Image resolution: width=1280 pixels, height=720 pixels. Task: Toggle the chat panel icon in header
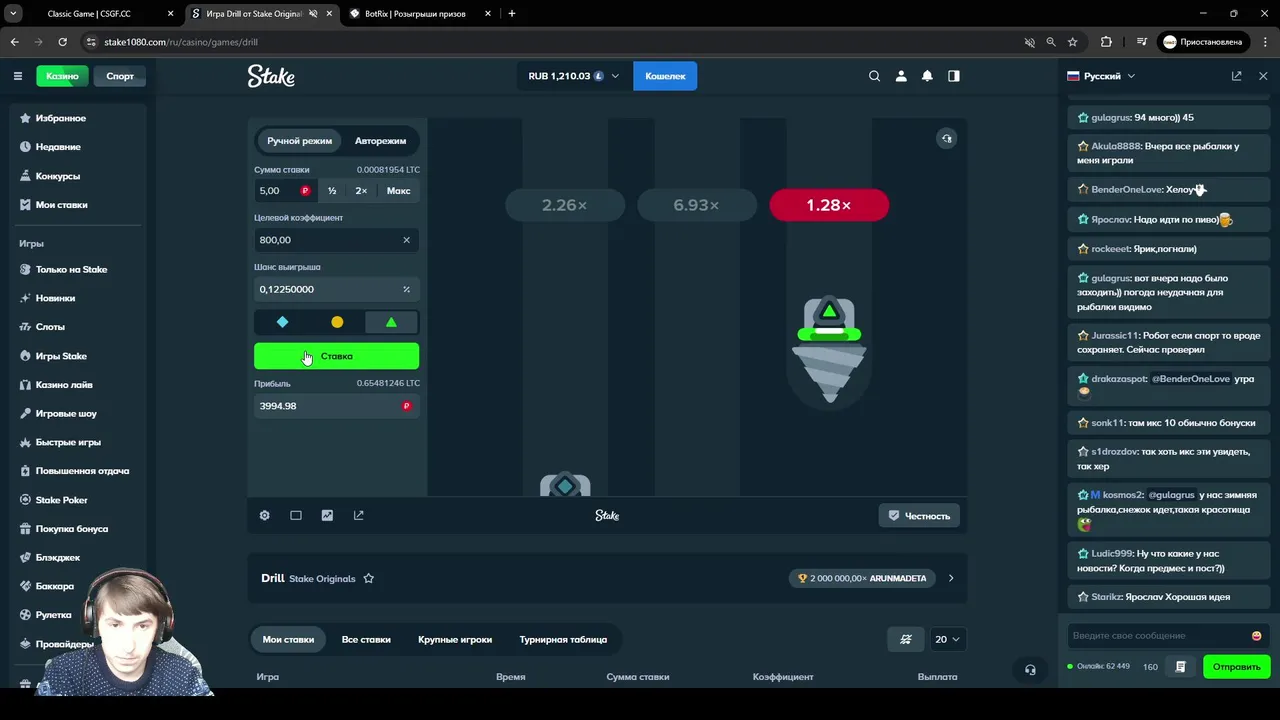[954, 76]
